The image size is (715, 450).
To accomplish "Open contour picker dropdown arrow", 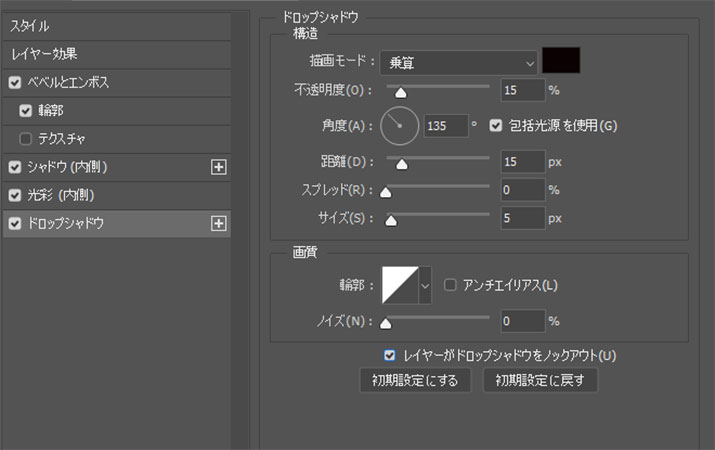I will 425,285.
